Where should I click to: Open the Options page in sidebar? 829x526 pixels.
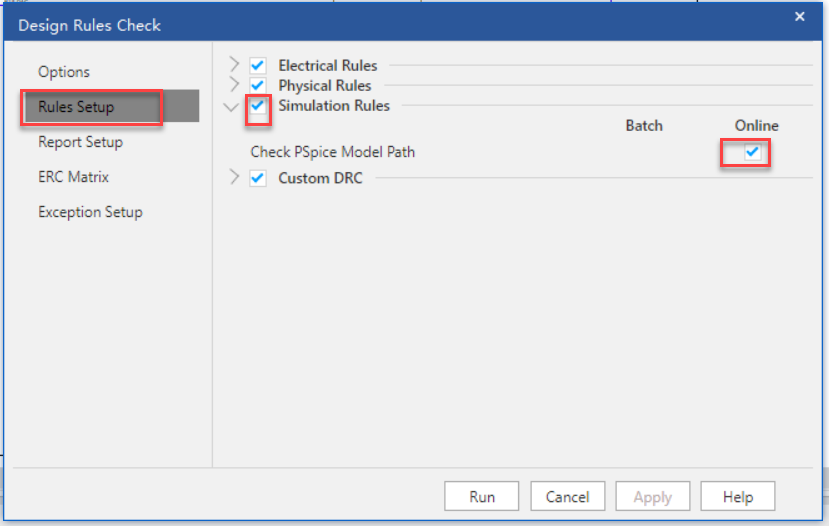pyautogui.click(x=64, y=72)
